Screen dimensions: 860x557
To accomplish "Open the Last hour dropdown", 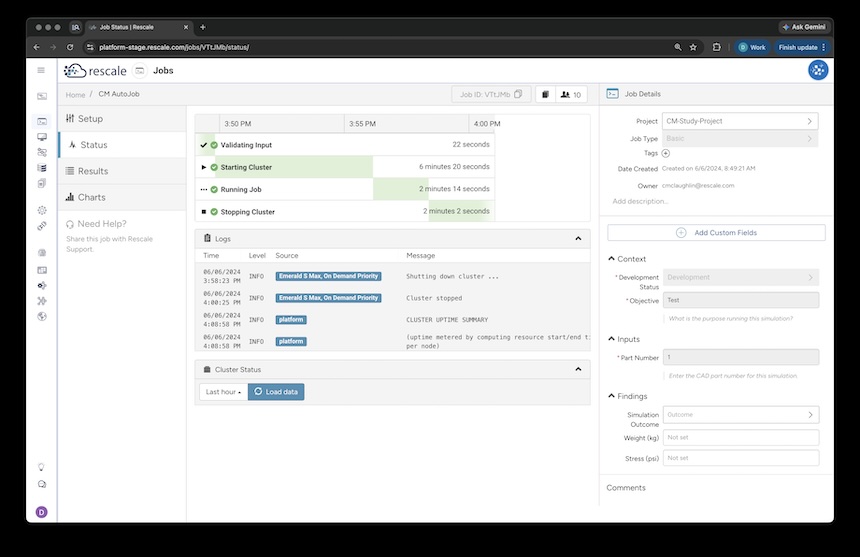I will pyautogui.click(x=223, y=392).
